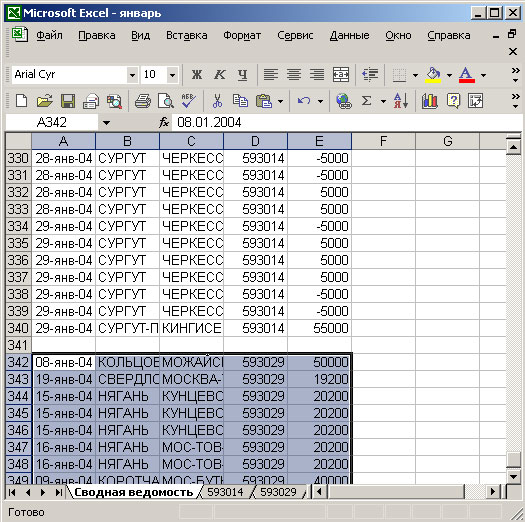Expand the Name Box dropdown arrow
The image size is (525, 522).
[106, 123]
